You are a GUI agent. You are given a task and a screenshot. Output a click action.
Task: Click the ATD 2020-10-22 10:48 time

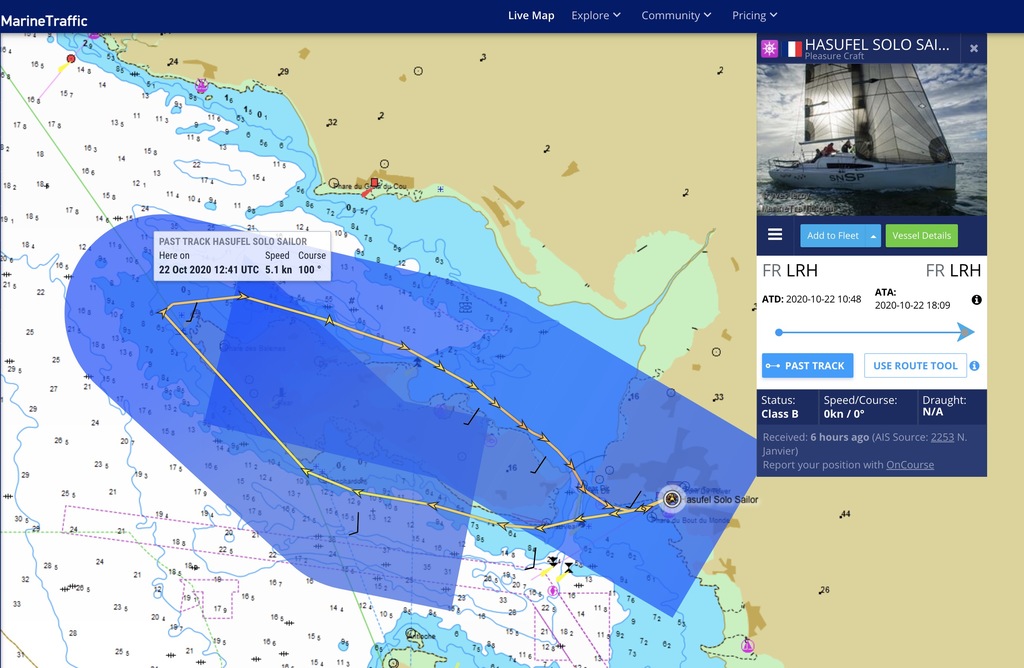(x=823, y=299)
